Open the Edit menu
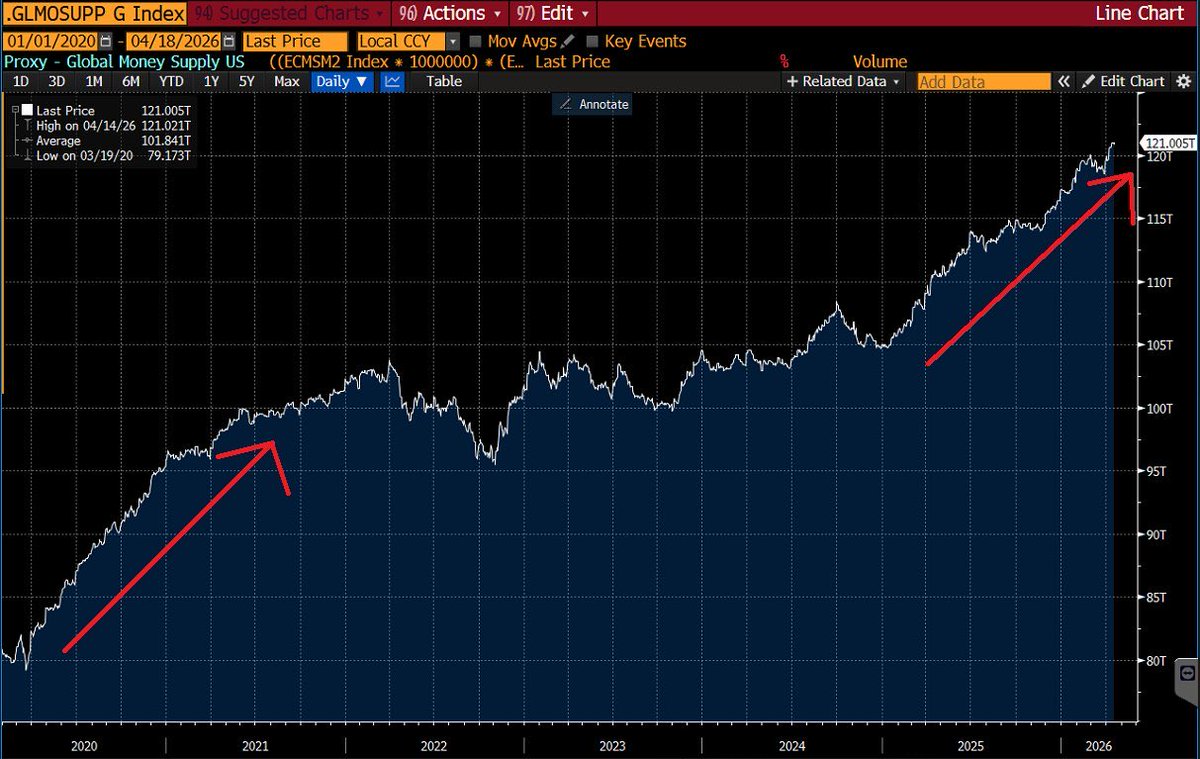 pyautogui.click(x=555, y=14)
